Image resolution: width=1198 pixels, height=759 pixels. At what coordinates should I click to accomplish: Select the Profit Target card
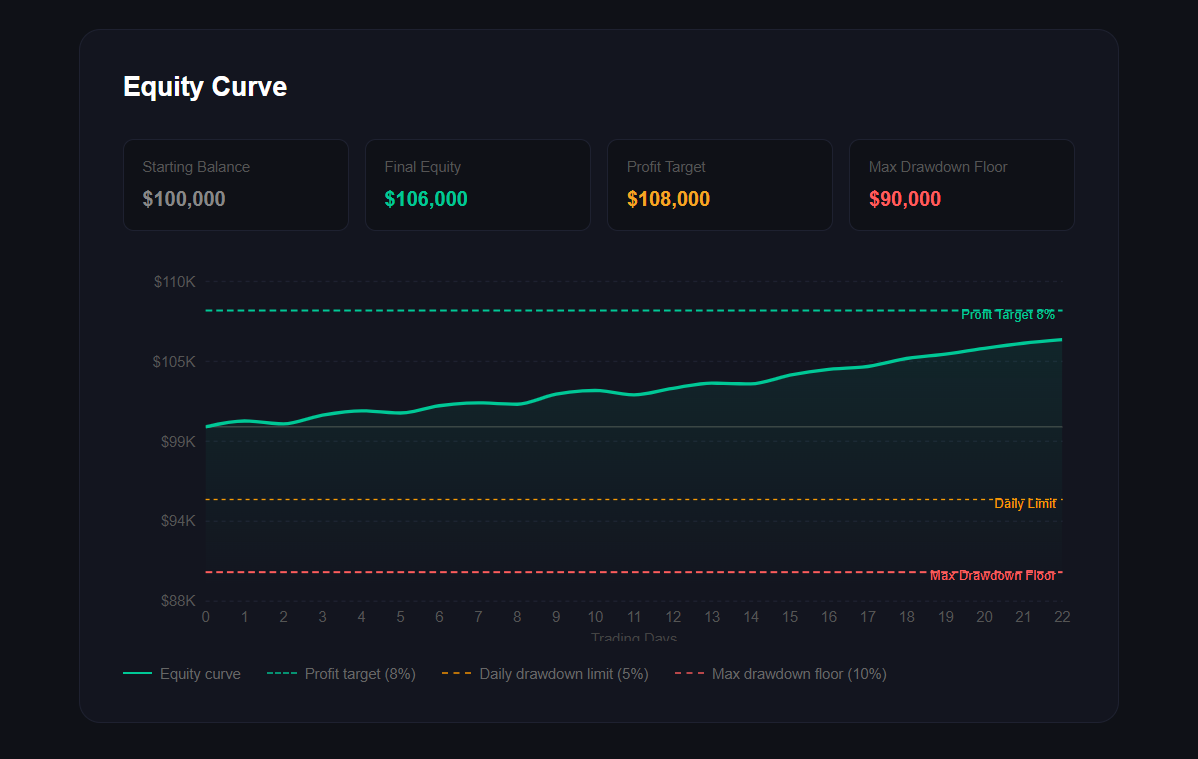click(x=720, y=185)
